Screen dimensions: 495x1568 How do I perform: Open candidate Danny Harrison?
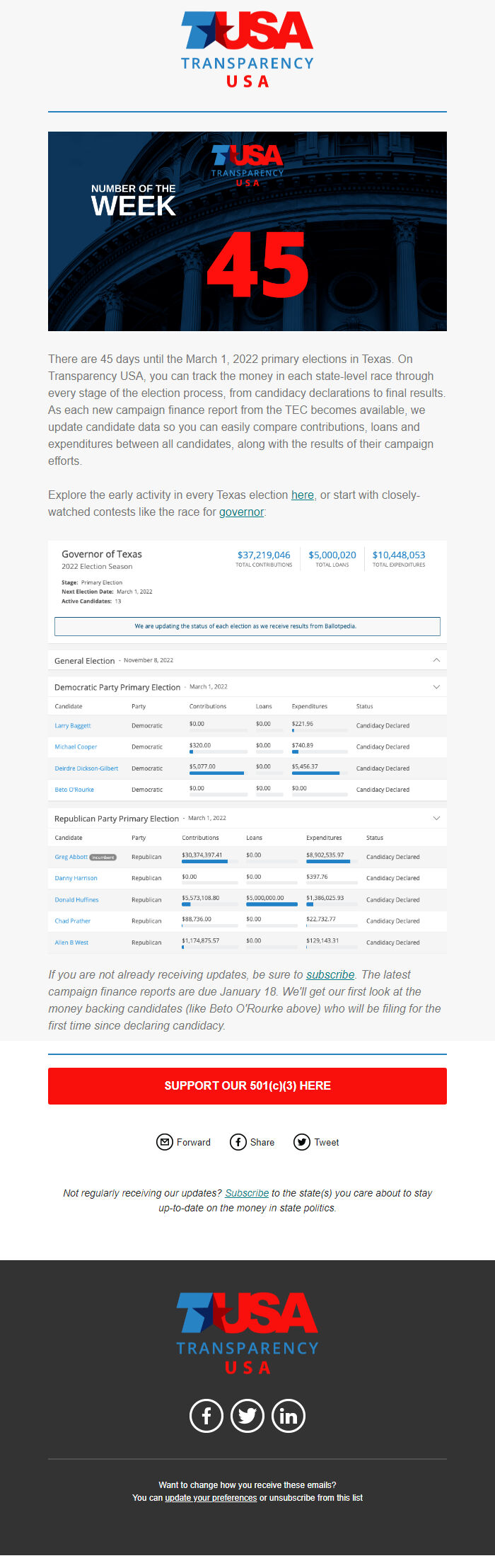click(76, 878)
